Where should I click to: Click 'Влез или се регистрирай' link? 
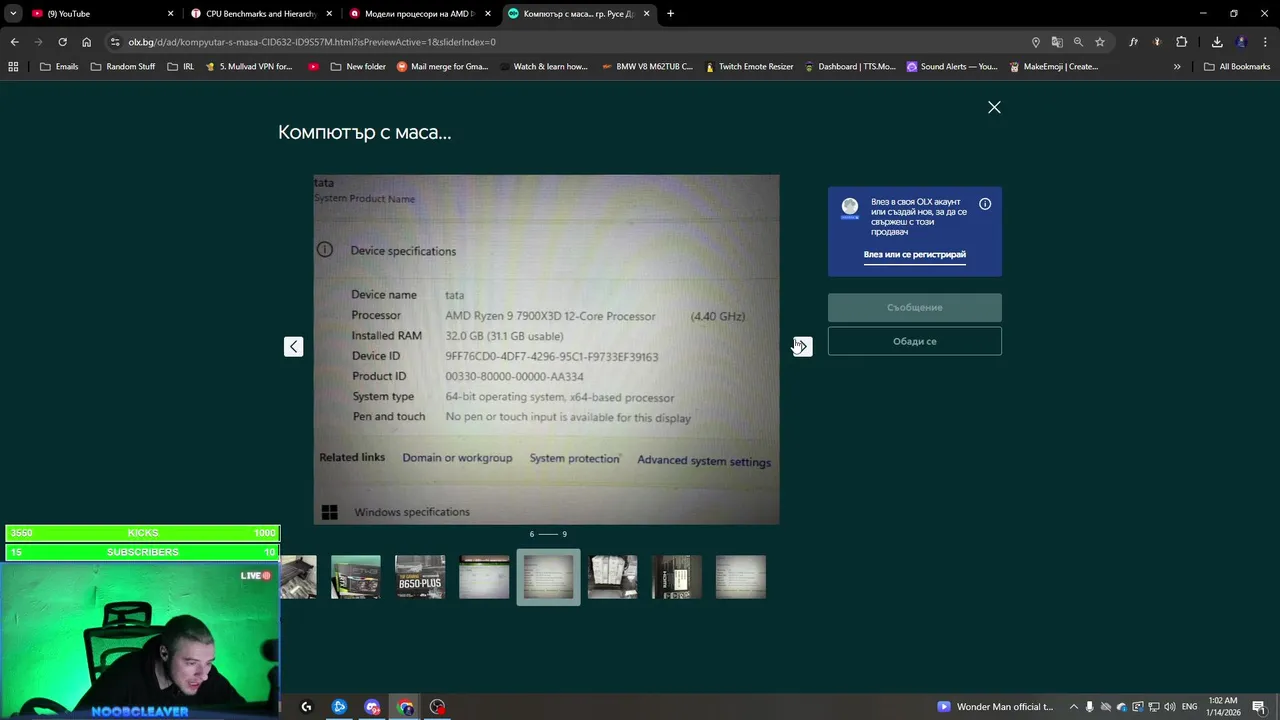tap(915, 255)
